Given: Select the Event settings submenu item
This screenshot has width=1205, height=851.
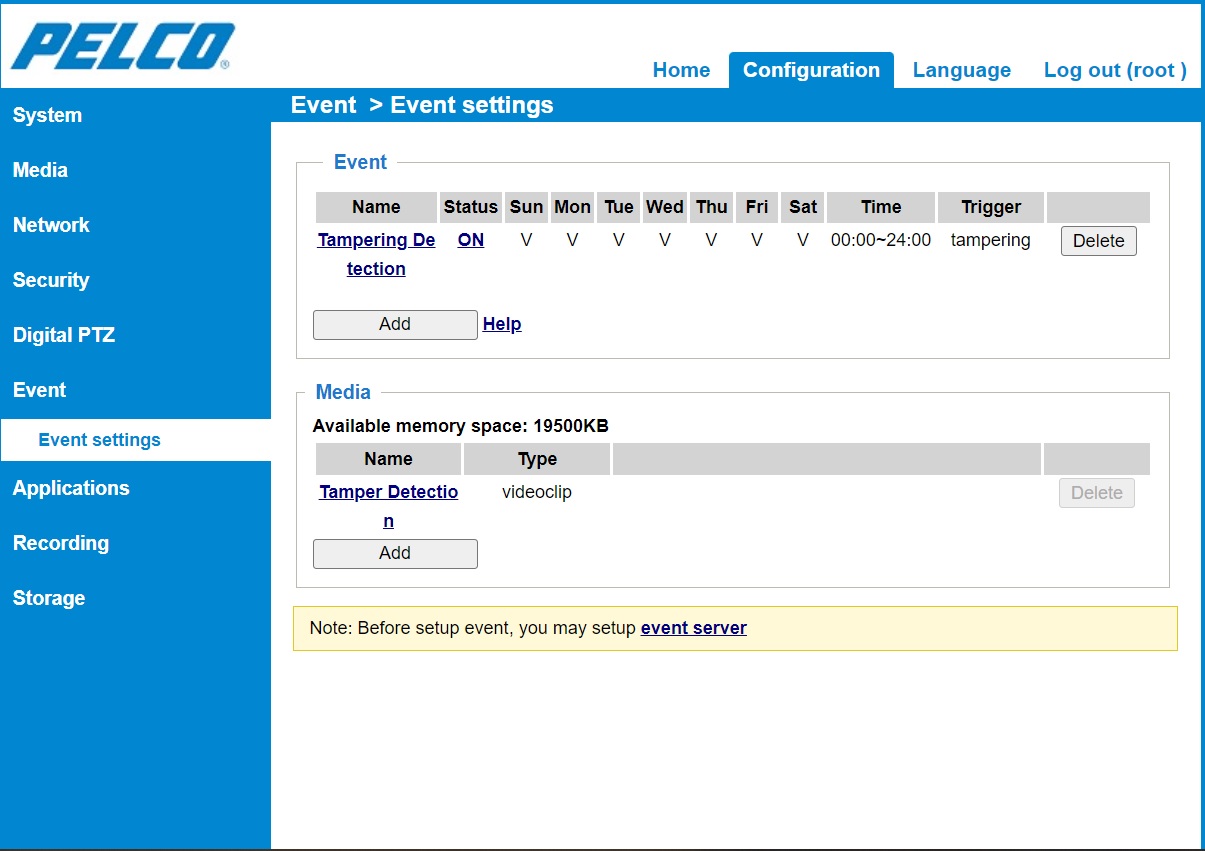Looking at the screenshot, I should (99, 440).
